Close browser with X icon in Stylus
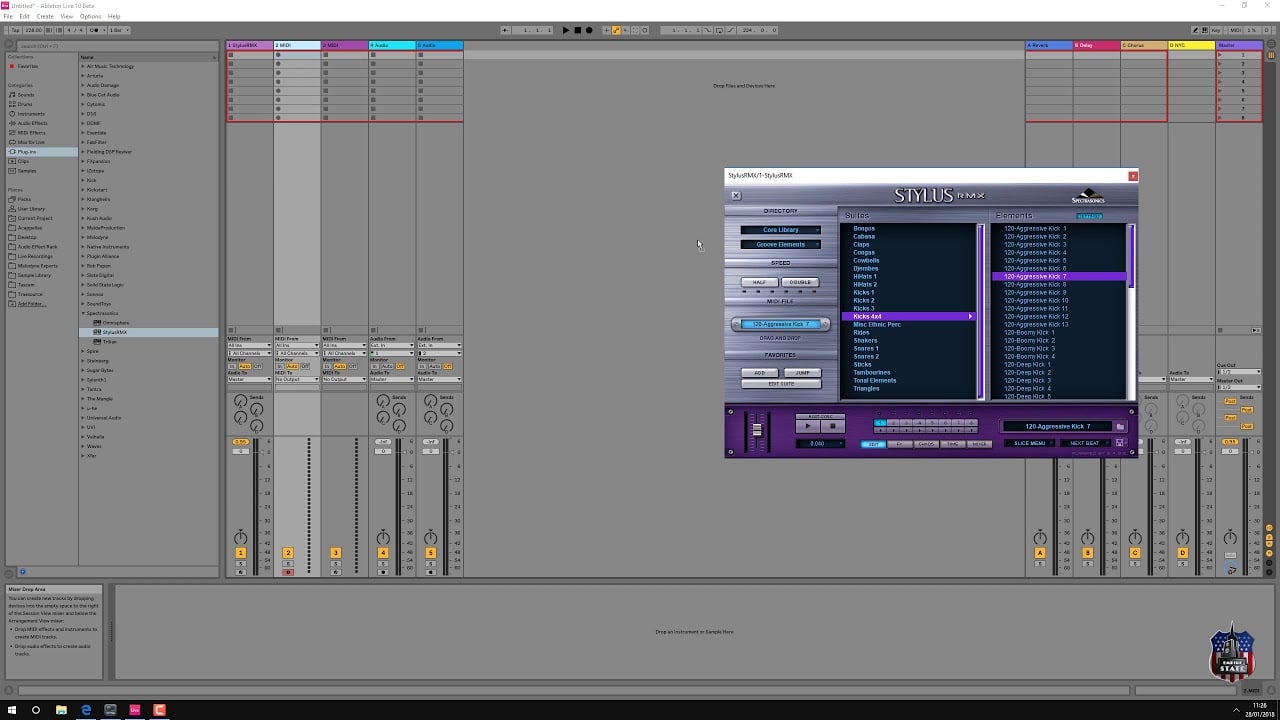 (736, 196)
